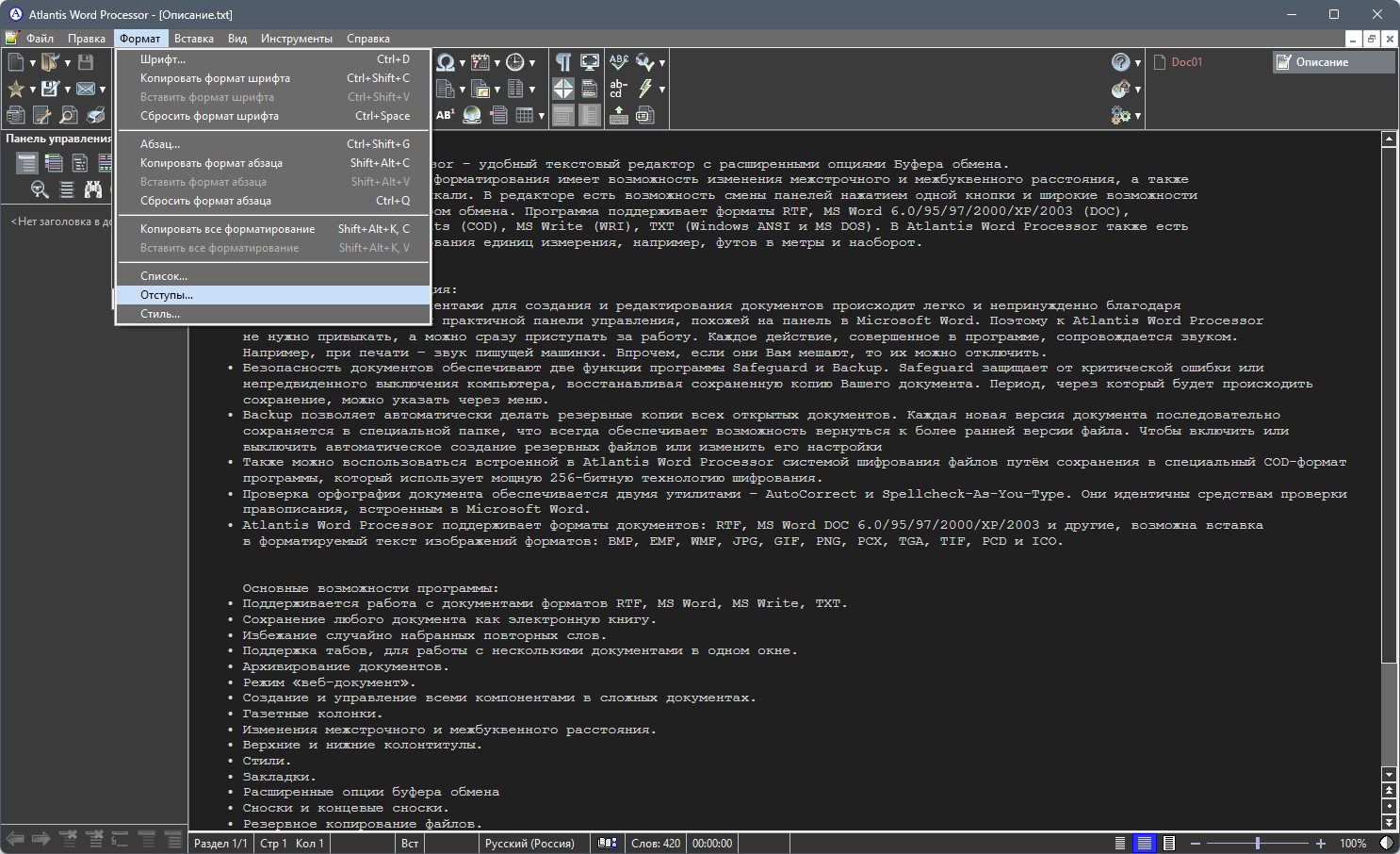Click the Omega insert symbol icon
Image resolution: width=1400 pixels, height=854 pixels.
click(x=446, y=62)
